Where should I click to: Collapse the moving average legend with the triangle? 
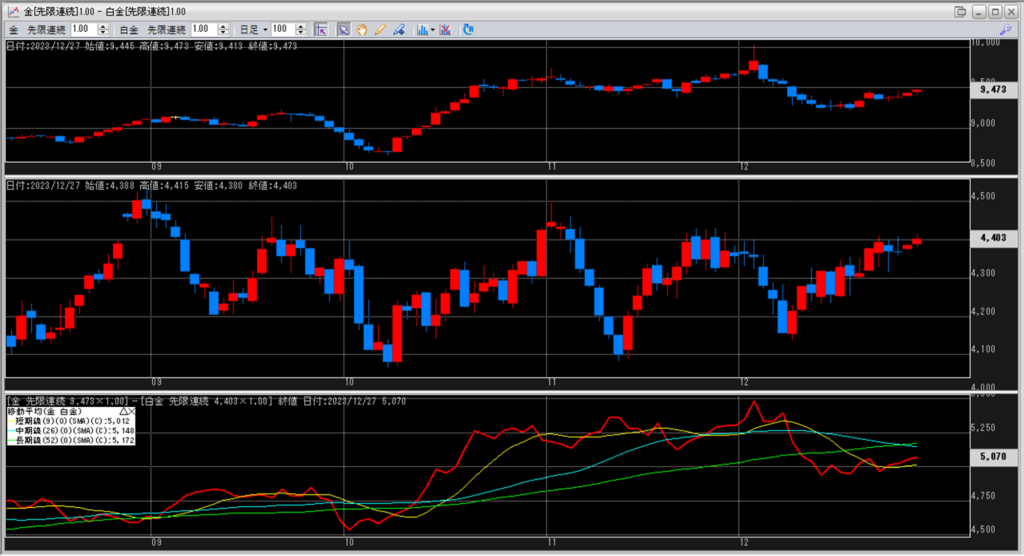[124, 411]
